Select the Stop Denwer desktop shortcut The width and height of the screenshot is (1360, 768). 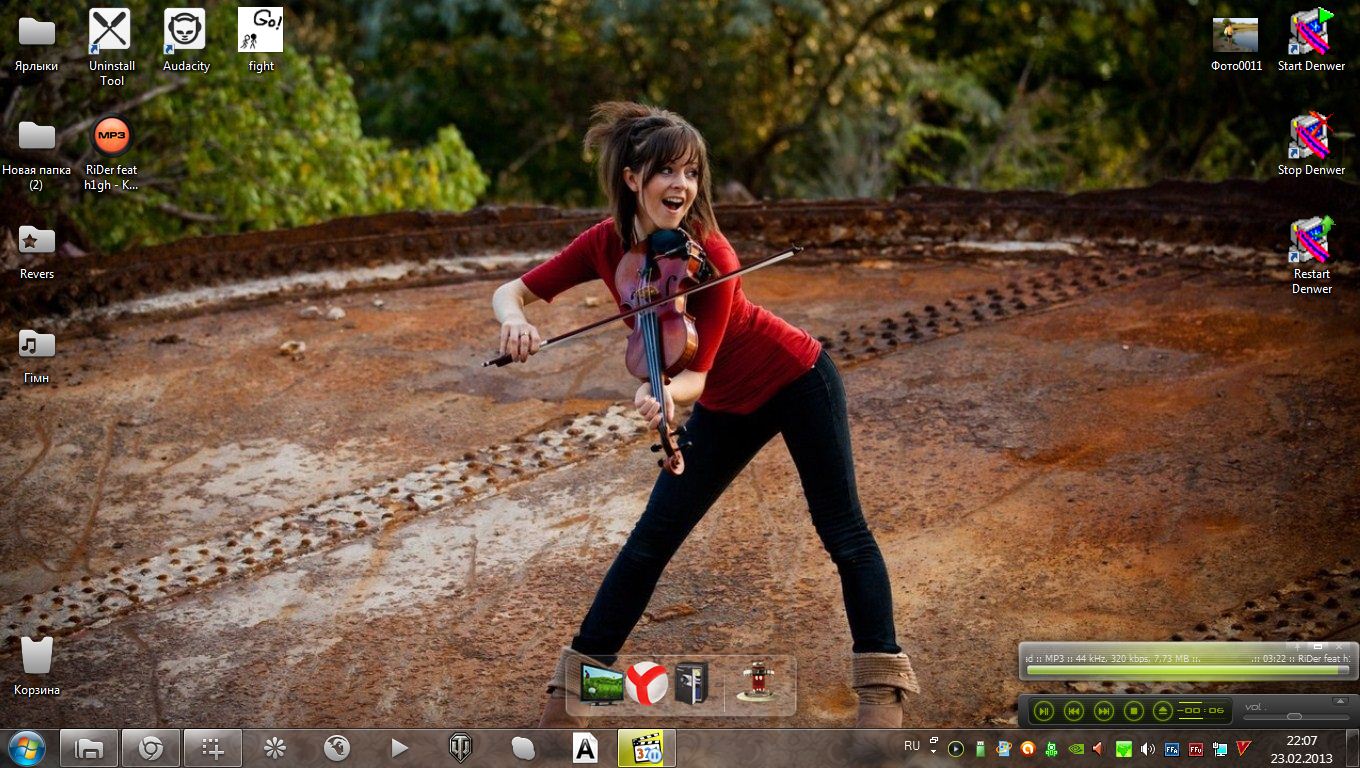(x=1310, y=144)
